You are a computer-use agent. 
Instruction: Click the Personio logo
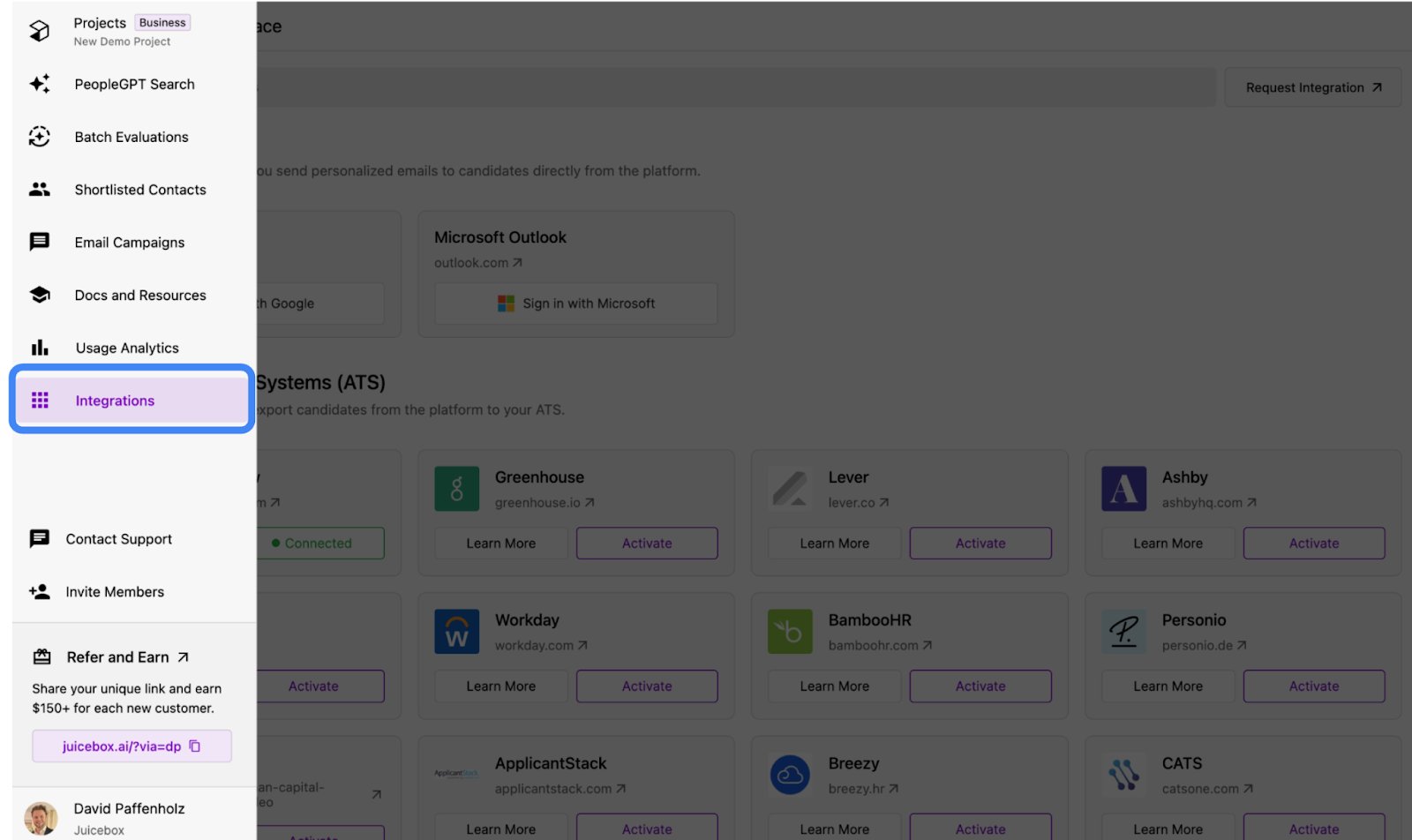(1124, 632)
